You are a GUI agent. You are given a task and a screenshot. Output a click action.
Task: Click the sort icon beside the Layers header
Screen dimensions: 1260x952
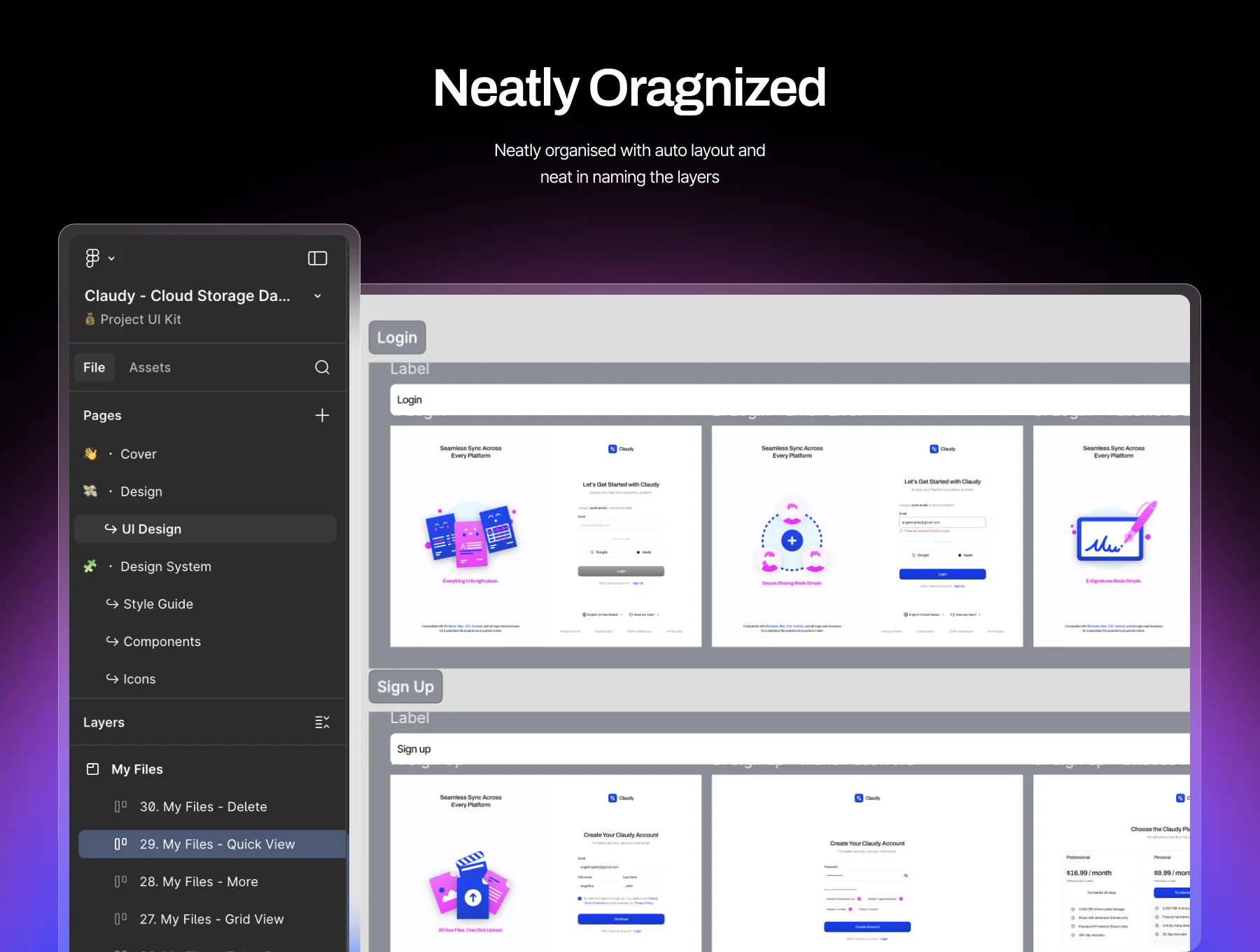[x=321, y=722]
